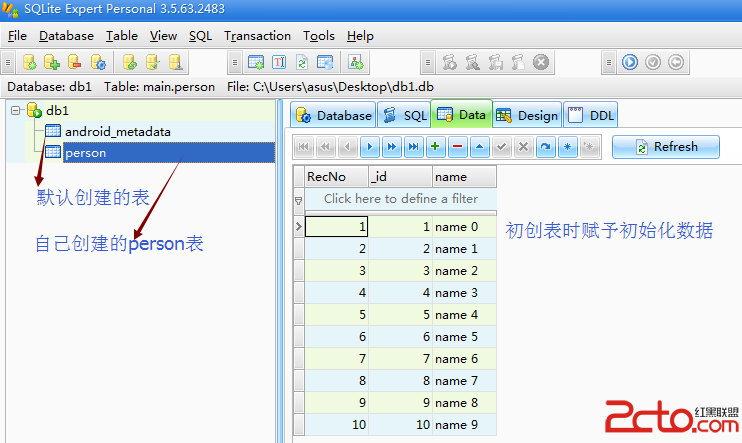Click the grey round X cancel icon

[x=541, y=62]
